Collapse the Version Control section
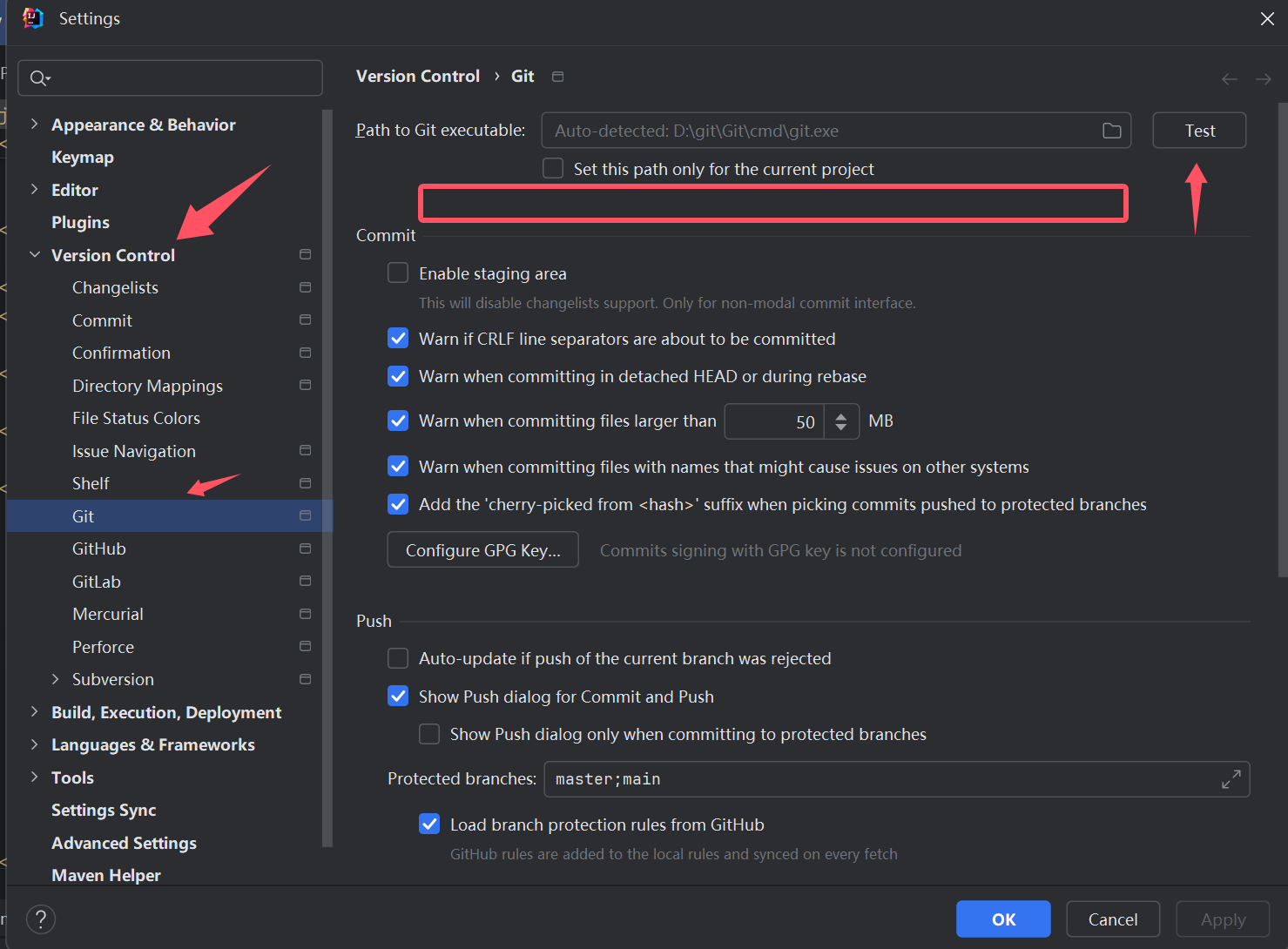Viewport: 1288px width, 949px height. pyautogui.click(x=34, y=254)
